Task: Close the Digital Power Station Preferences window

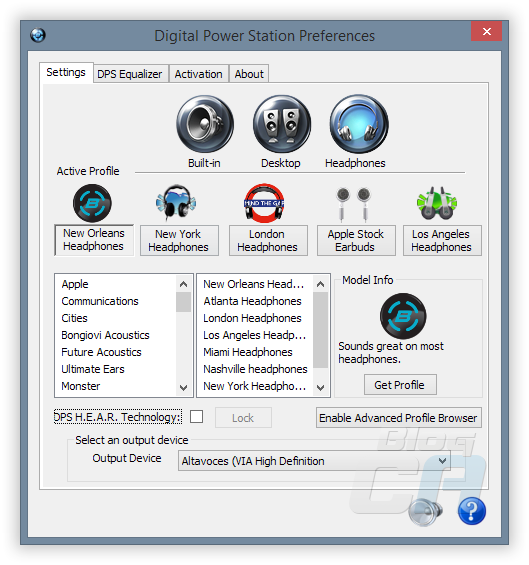Action: [x=486, y=31]
